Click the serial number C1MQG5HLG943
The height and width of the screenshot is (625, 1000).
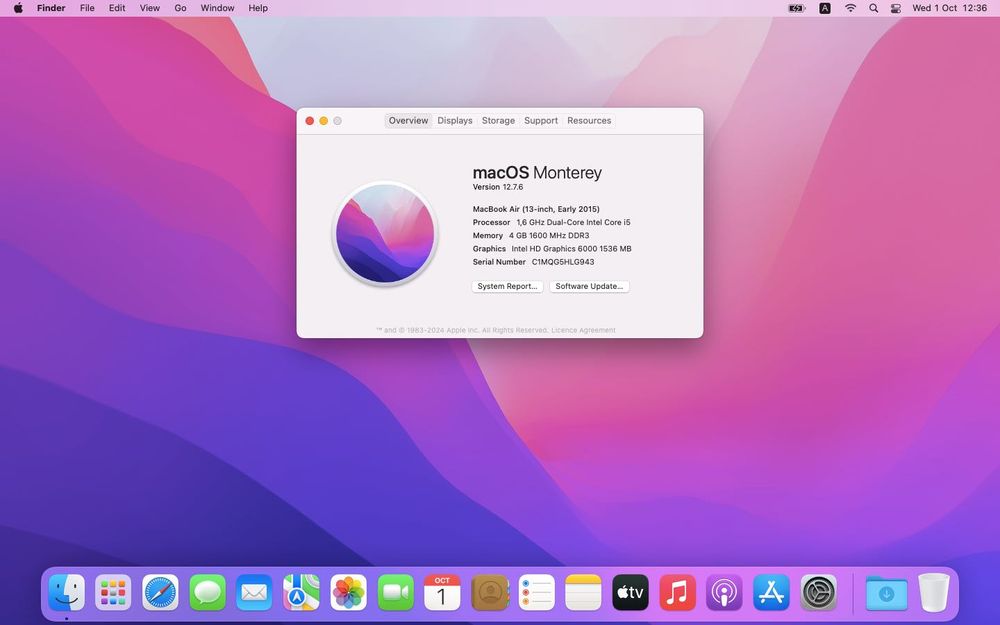563,262
